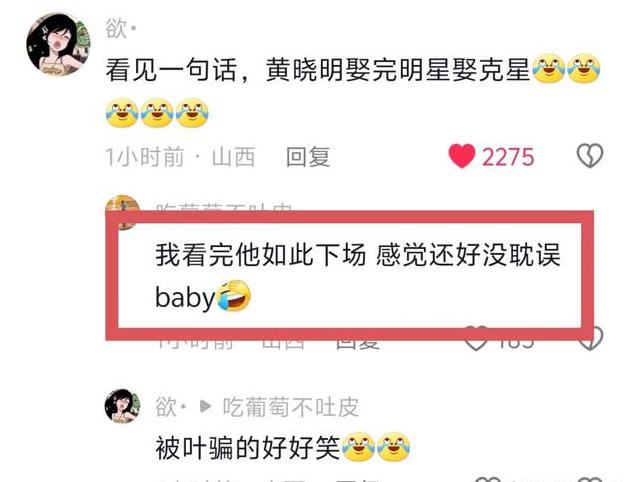
Task: Tap the dislike heart on second reply
Action: point(590,339)
